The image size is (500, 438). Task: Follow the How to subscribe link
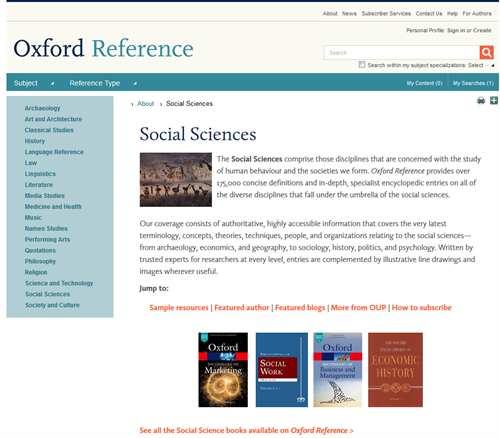(422, 307)
